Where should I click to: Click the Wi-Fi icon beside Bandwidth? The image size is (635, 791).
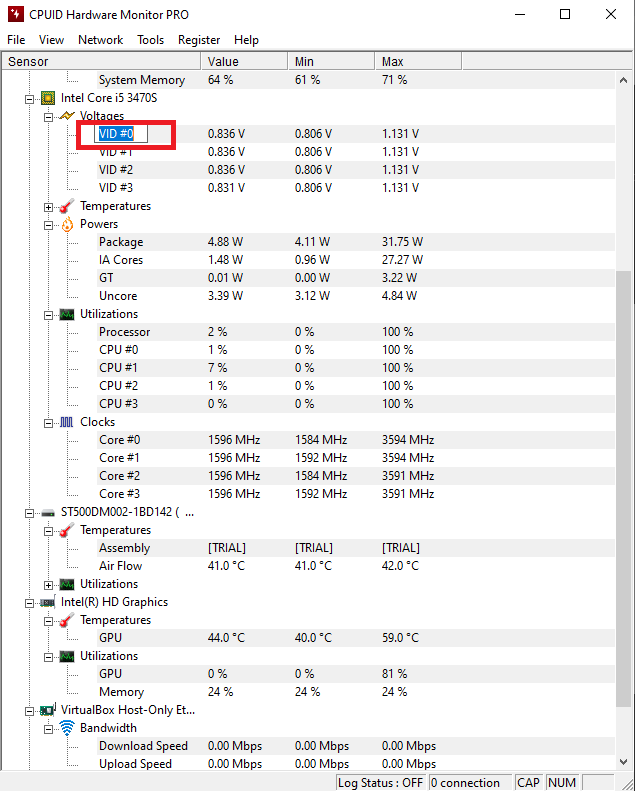tap(67, 728)
